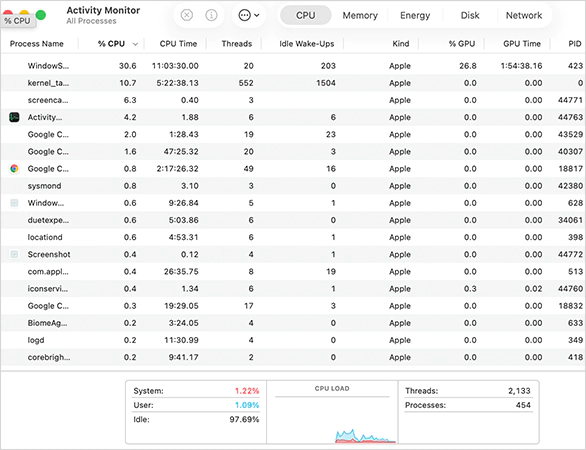586x450 pixels.
Task: Click the Threads total 2,133
Action: [x=519, y=391]
